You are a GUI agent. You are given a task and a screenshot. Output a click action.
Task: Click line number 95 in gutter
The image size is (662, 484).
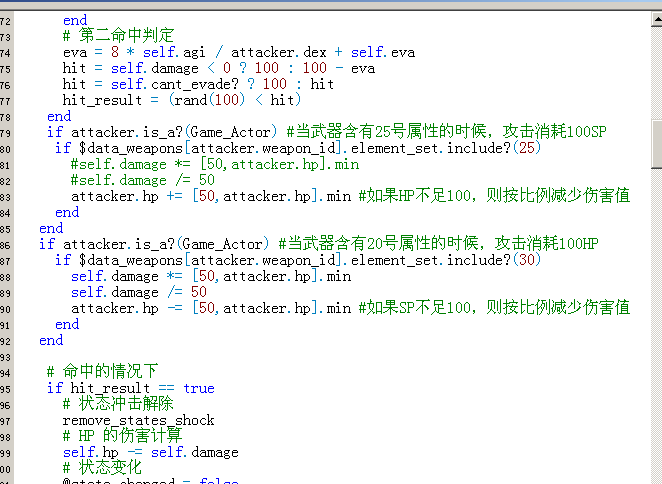tap(5, 389)
